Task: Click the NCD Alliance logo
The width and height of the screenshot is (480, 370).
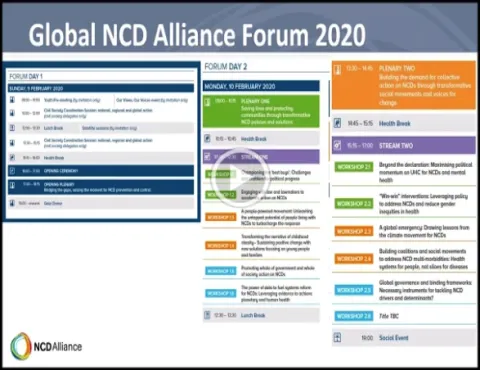Action: [x=46, y=346]
